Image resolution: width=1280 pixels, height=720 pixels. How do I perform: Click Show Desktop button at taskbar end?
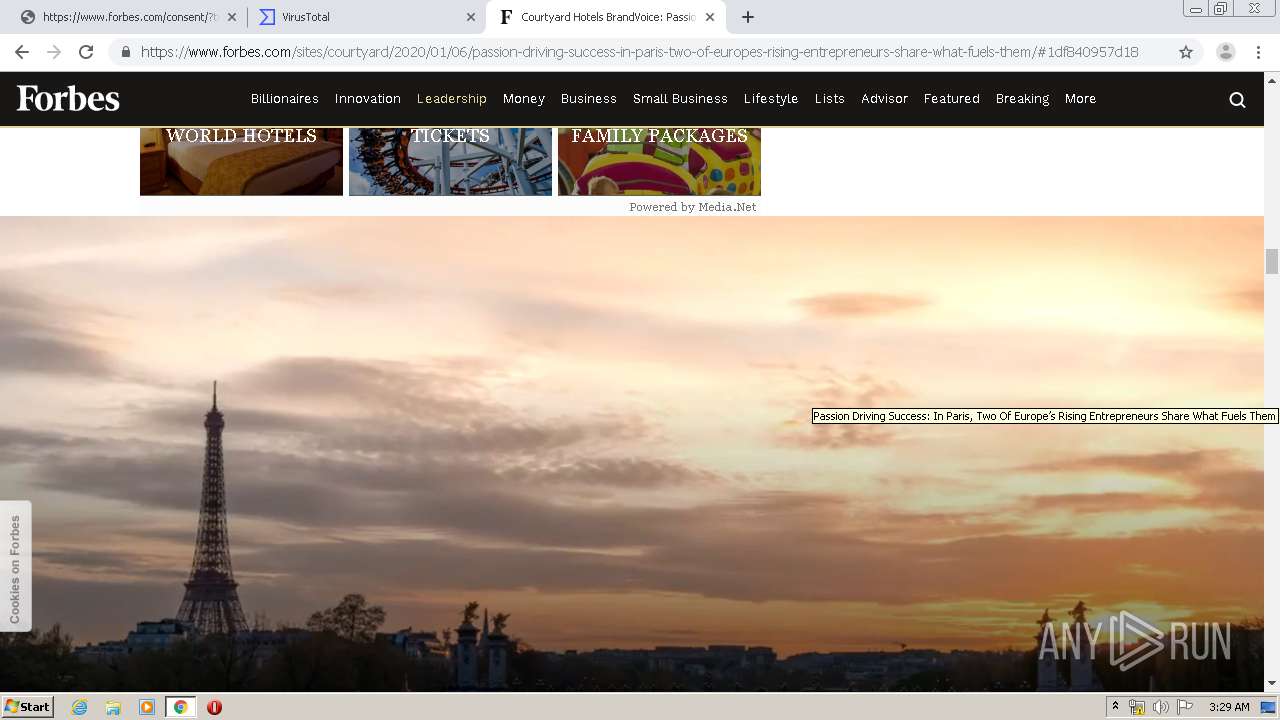click(1268, 707)
